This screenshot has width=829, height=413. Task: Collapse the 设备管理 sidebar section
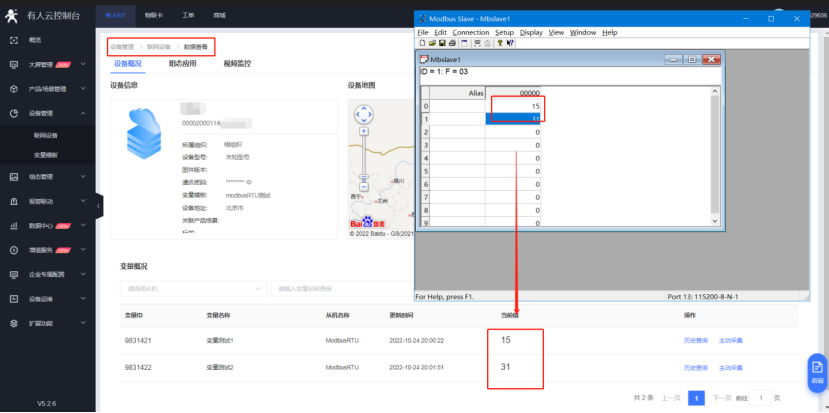click(x=83, y=113)
